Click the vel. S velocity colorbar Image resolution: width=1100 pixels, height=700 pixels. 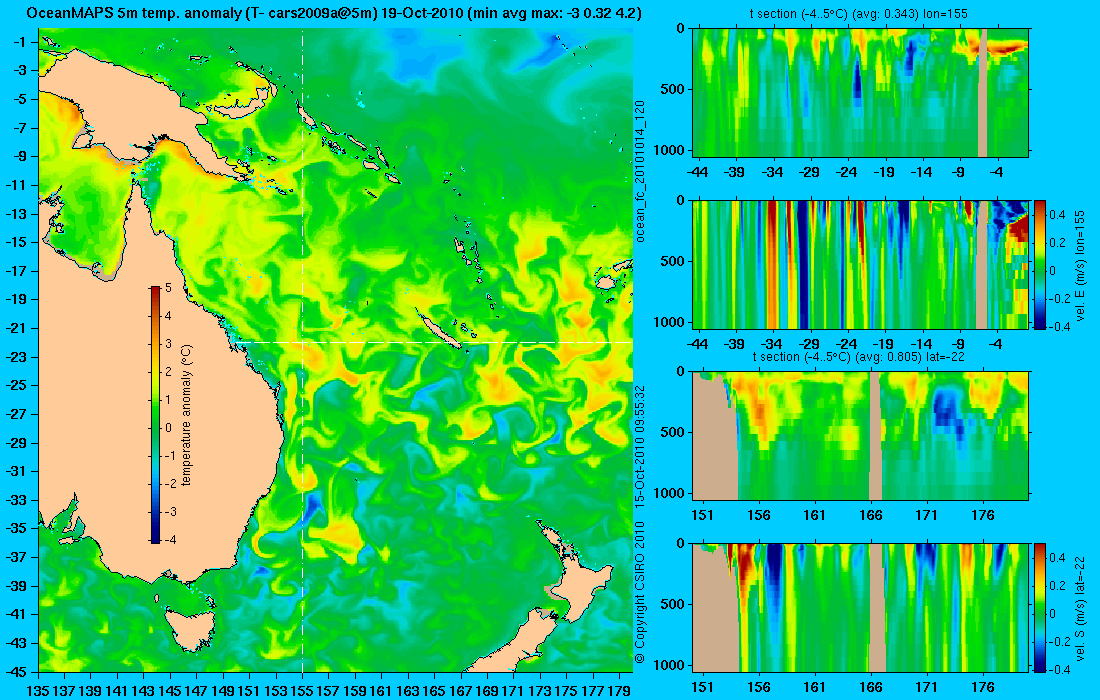coord(1039,607)
